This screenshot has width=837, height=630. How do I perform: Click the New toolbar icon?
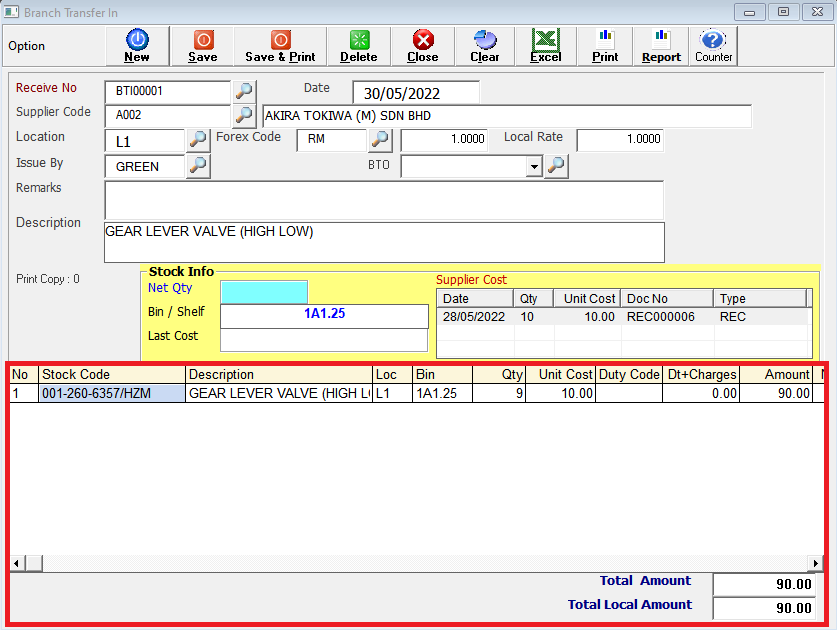coord(137,46)
